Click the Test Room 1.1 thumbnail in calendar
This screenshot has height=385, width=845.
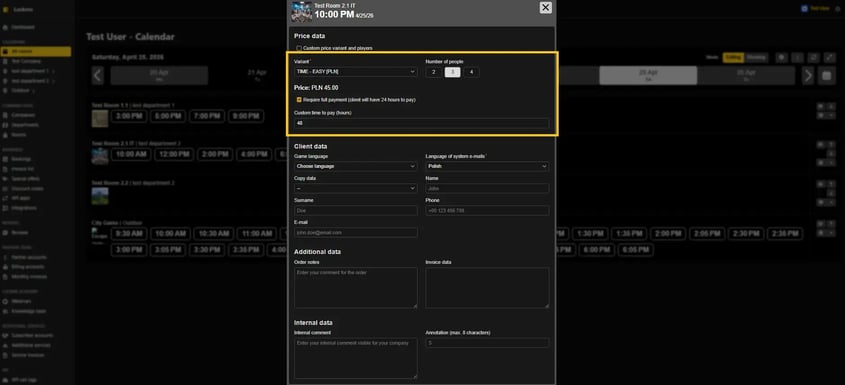[100, 118]
